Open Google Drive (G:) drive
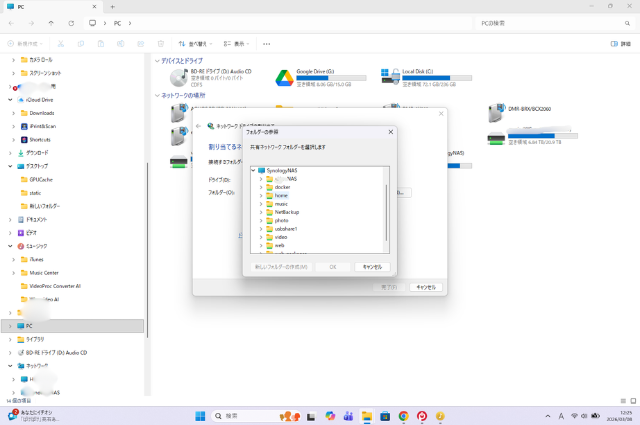The width and height of the screenshot is (640, 425). 283,76
